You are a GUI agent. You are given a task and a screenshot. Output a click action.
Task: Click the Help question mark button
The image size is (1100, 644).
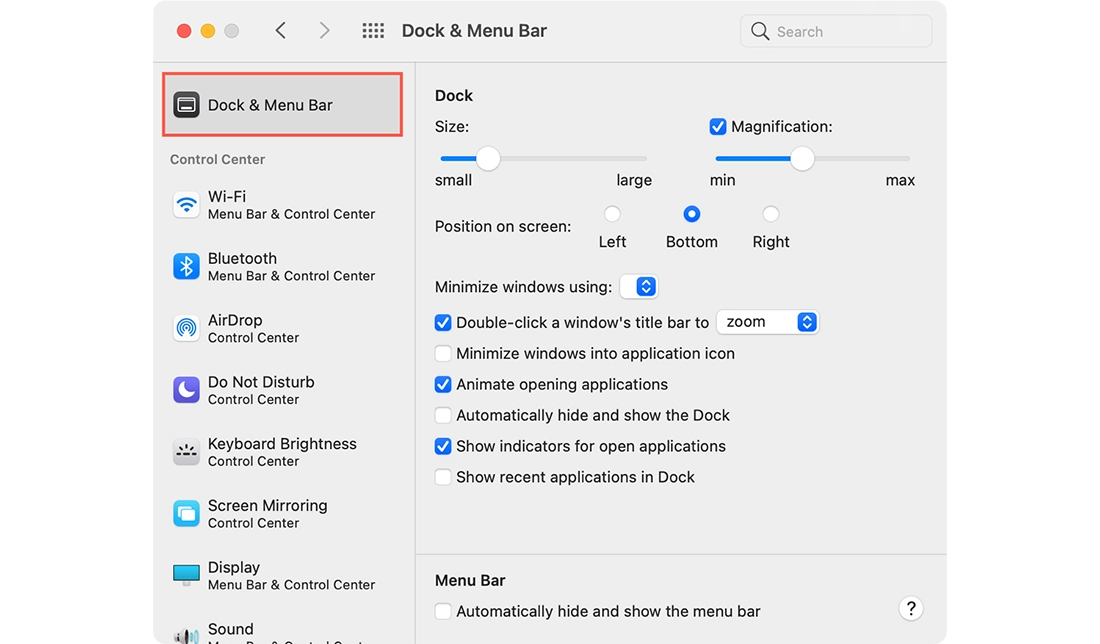pos(910,608)
